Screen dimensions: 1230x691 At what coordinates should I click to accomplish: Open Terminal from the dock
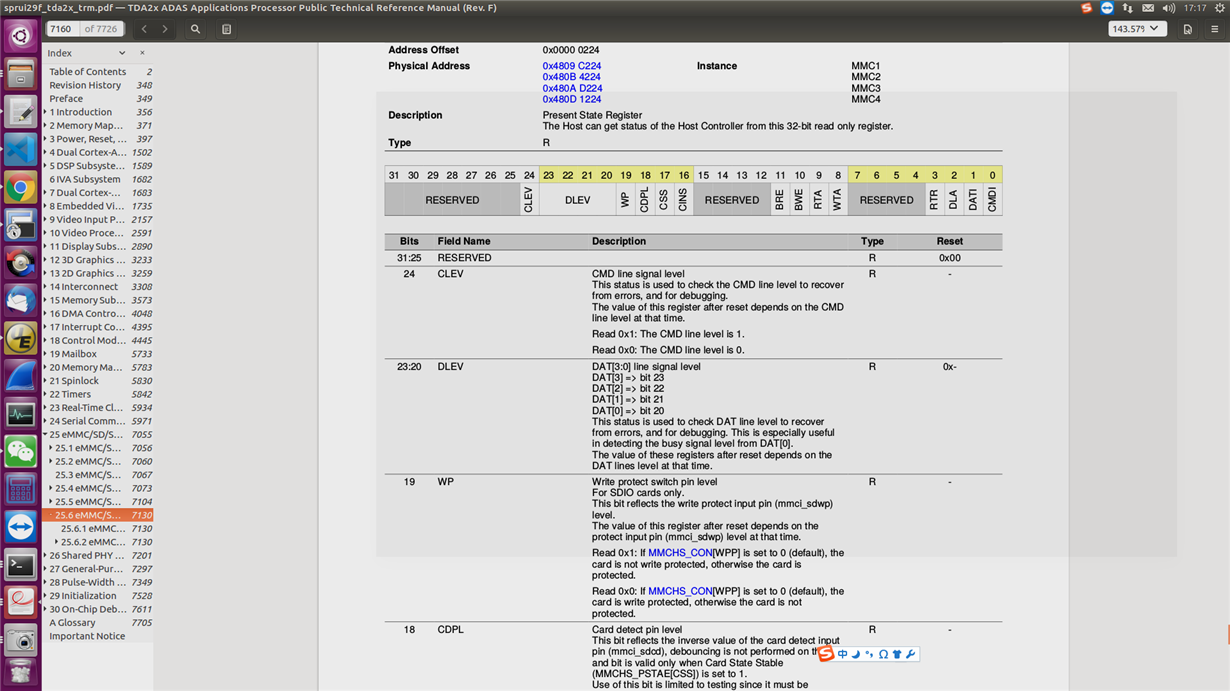[20, 565]
